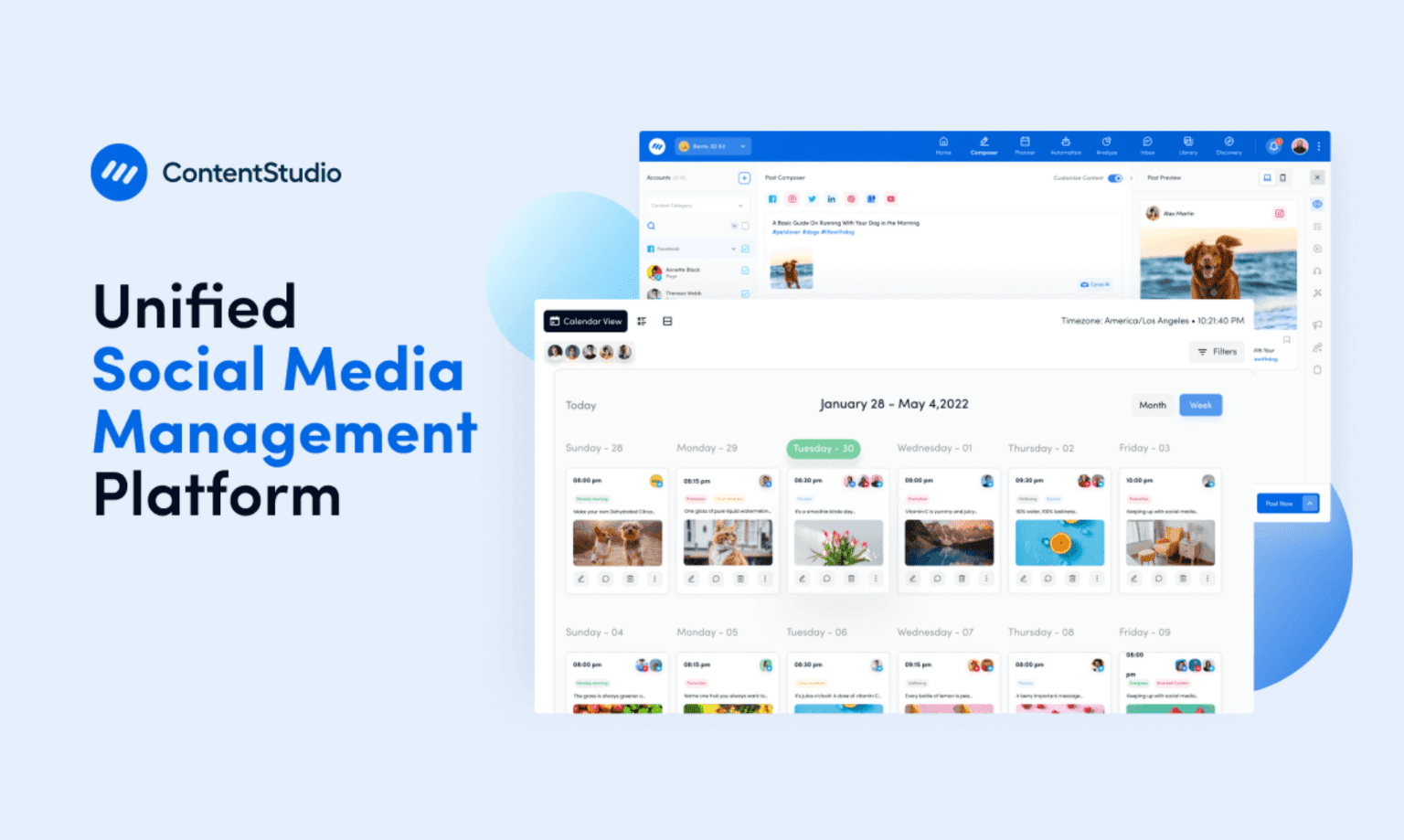Select the Twitter icon in Post Composer

coord(812,198)
